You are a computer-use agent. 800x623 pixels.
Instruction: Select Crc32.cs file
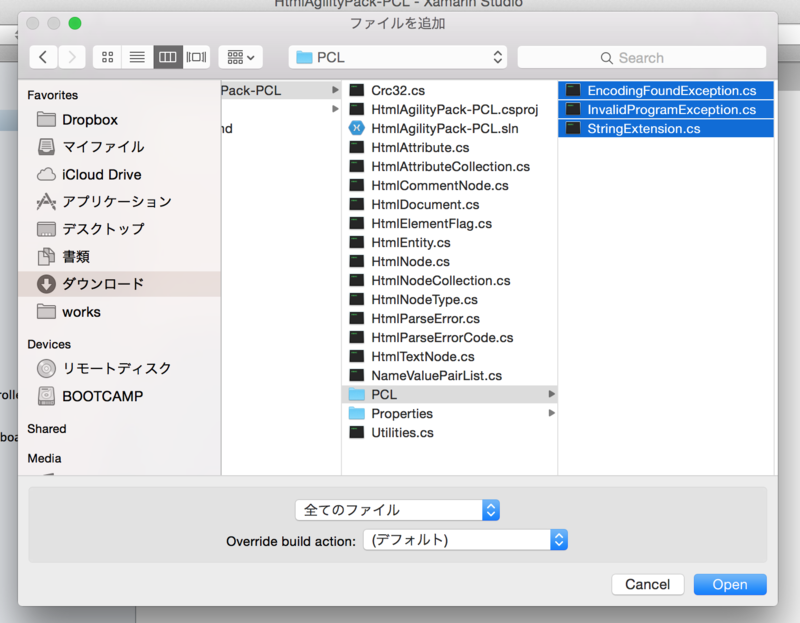coord(449,90)
